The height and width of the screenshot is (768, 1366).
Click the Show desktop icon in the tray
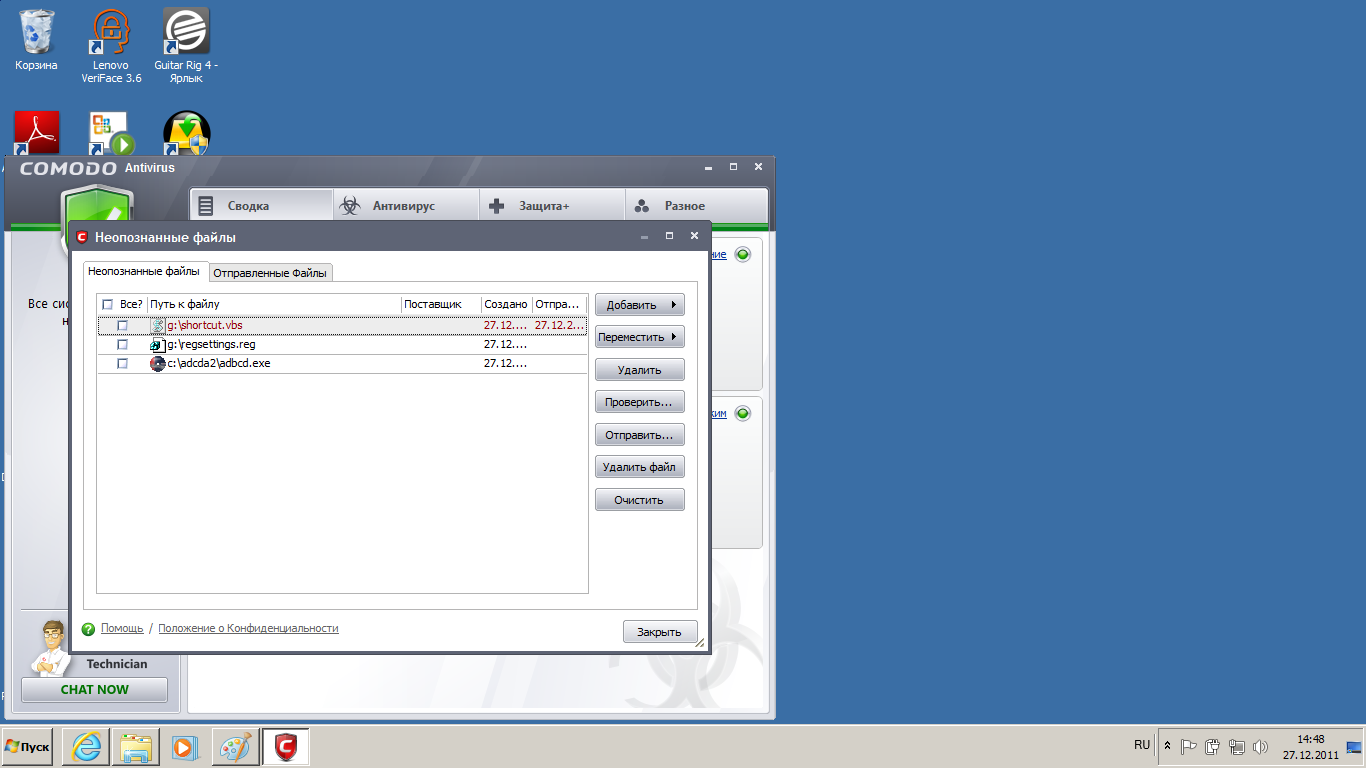pos(1355,746)
